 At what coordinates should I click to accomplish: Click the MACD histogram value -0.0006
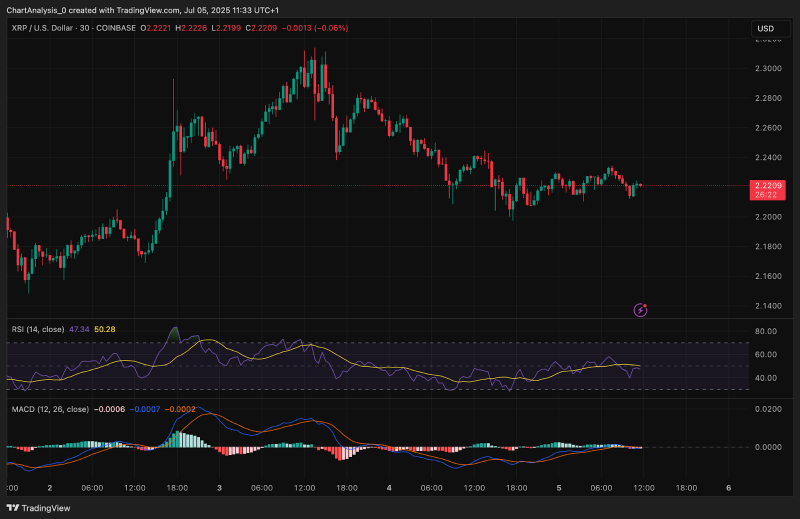(109, 409)
